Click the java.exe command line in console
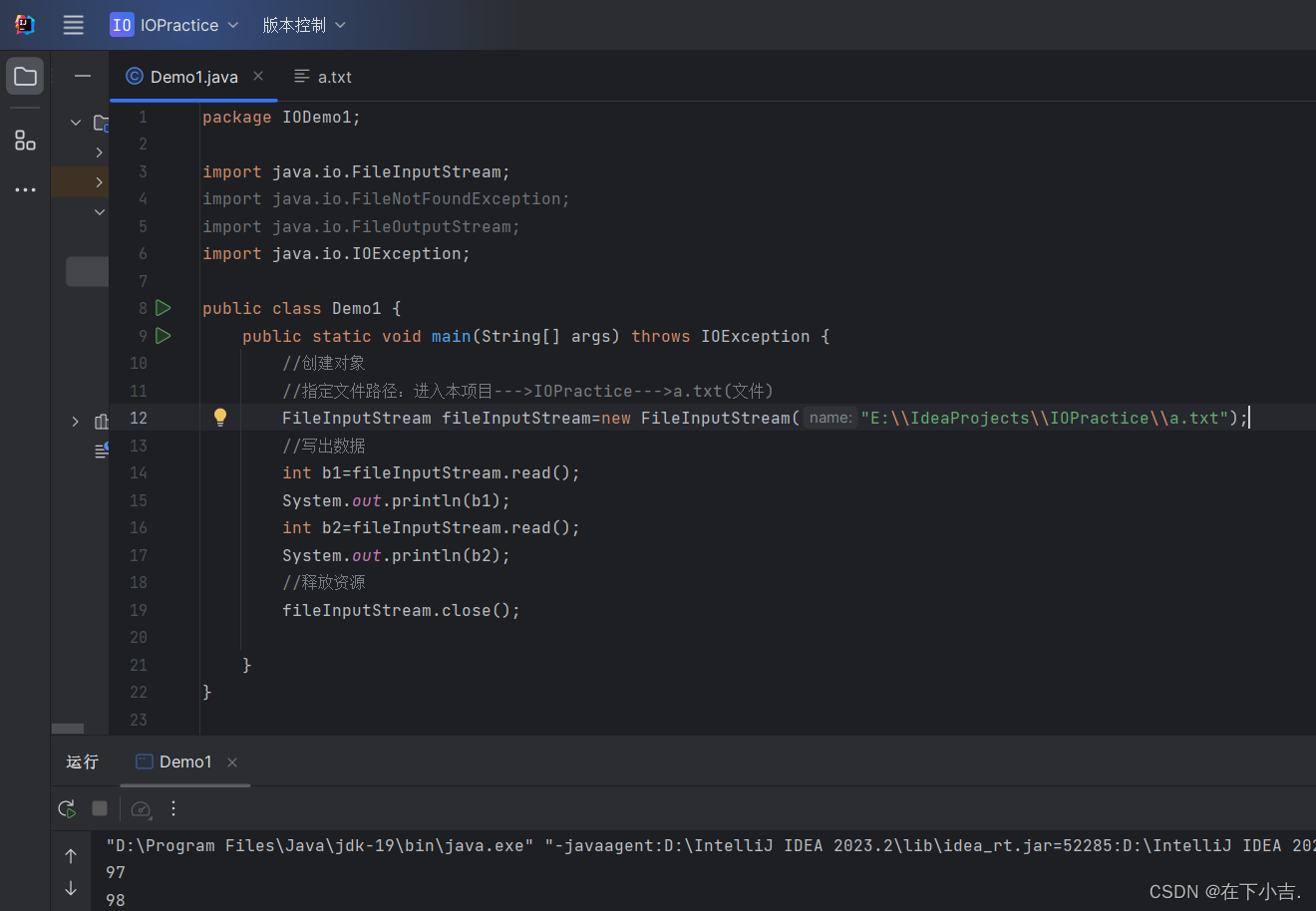The height and width of the screenshot is (911, 1316). click(710, 845)
